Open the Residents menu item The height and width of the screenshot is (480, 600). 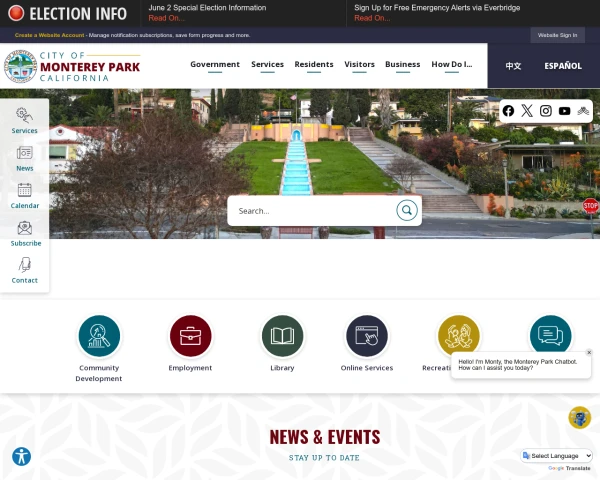pos(314,64)
